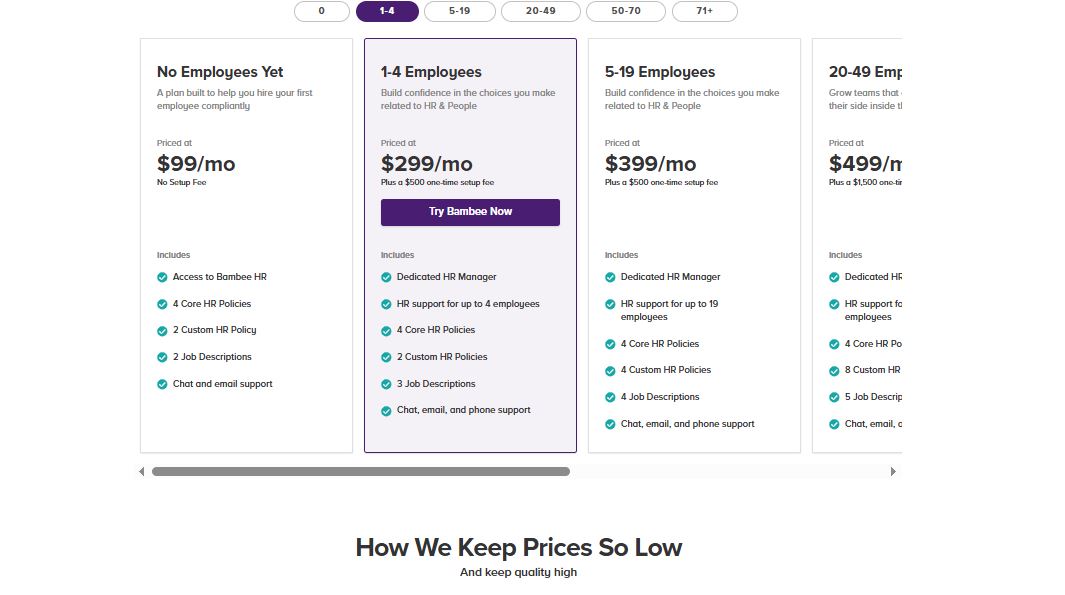Image resolution: width=1065 pixels, height=595 pixels.
Task: Pick the 71+ employees pill
Action: pyautogui.click(x=704, y=11)
